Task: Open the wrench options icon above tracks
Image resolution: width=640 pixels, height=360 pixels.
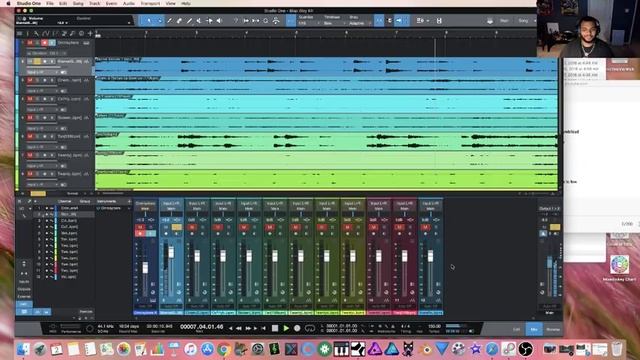Action: (36, 33)
